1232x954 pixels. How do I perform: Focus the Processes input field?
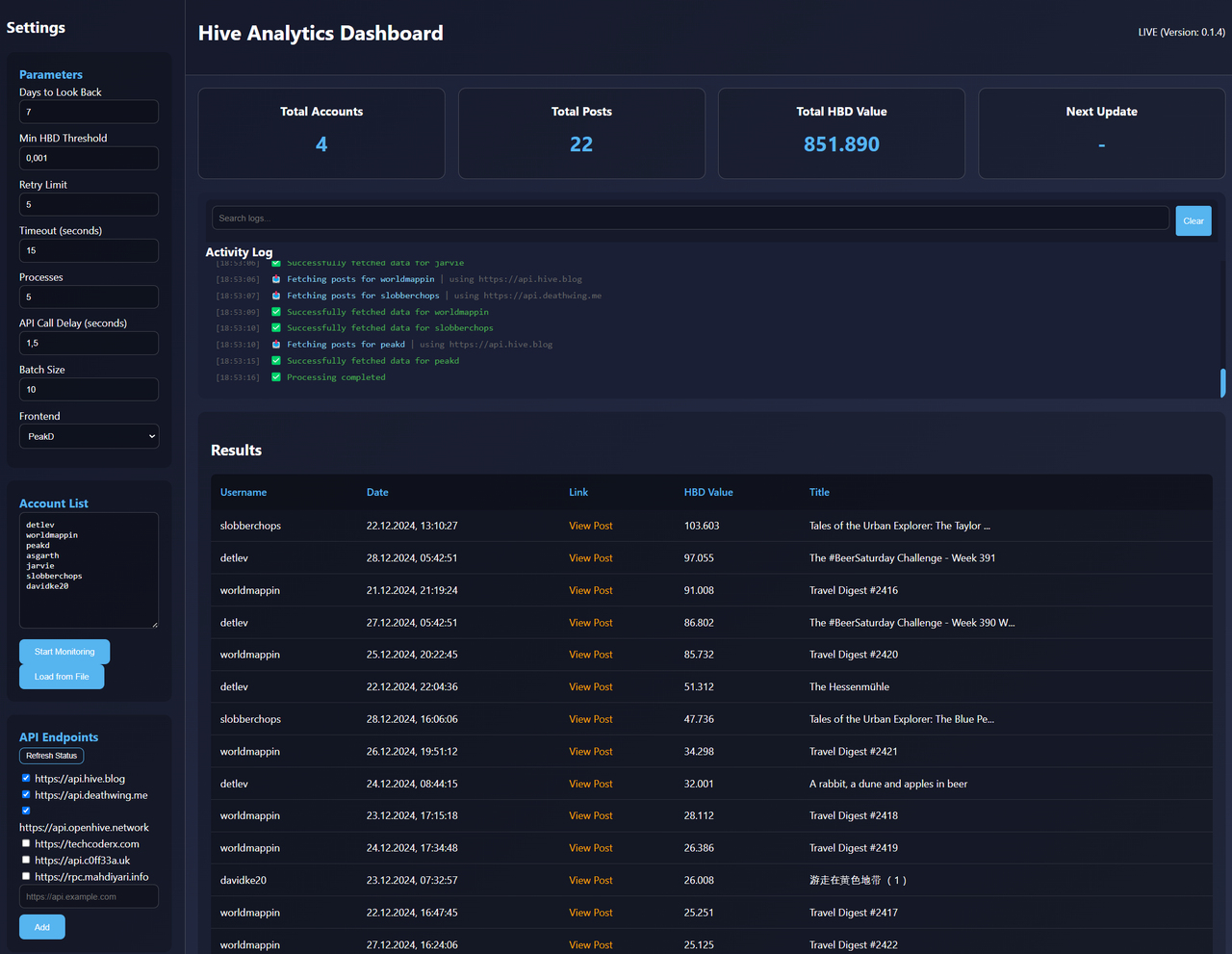89,297
